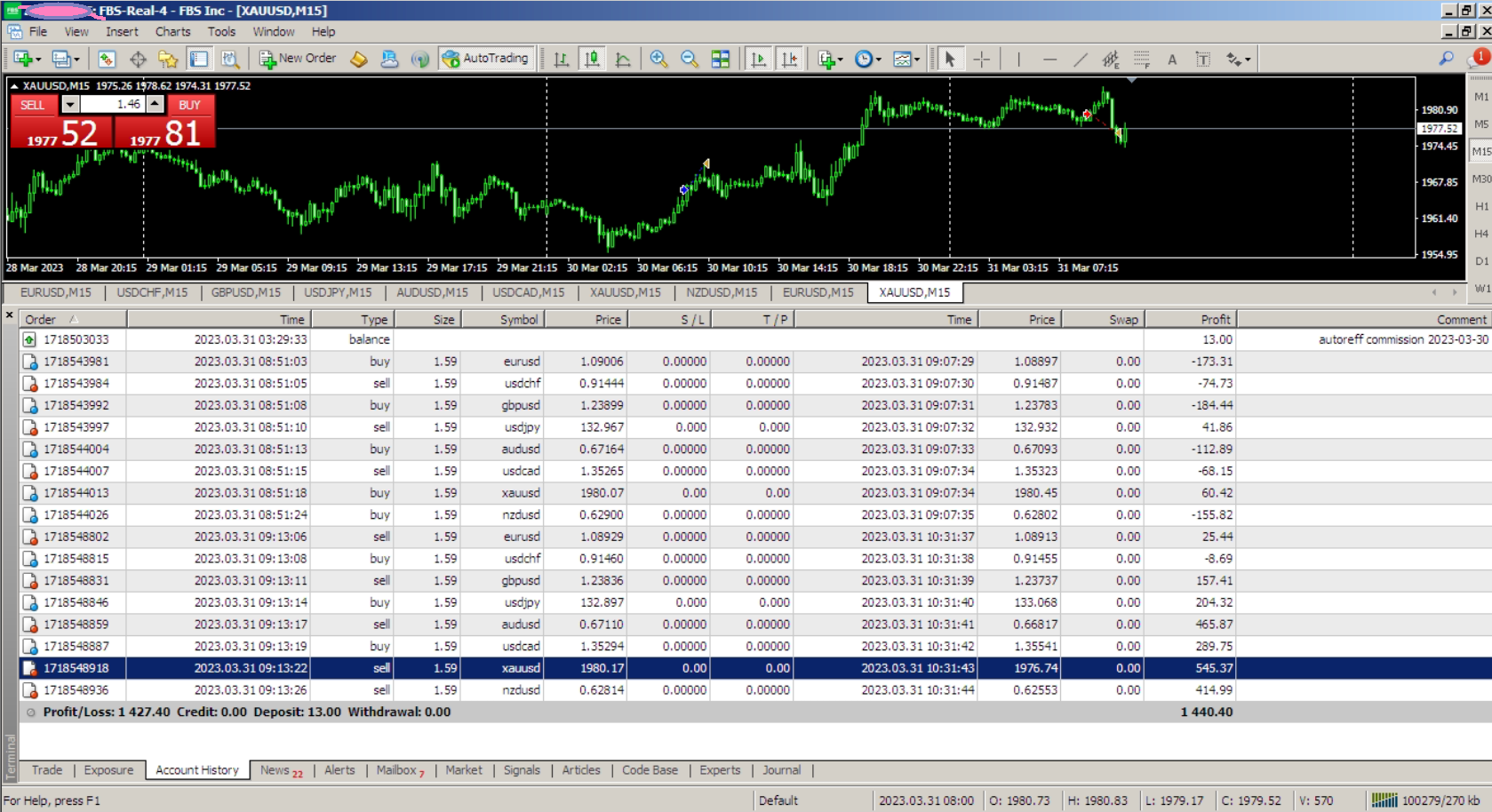The height and width of the screenshot is (812, 1492).
Task: Open the Insert menu
Action: coord(122,31)
